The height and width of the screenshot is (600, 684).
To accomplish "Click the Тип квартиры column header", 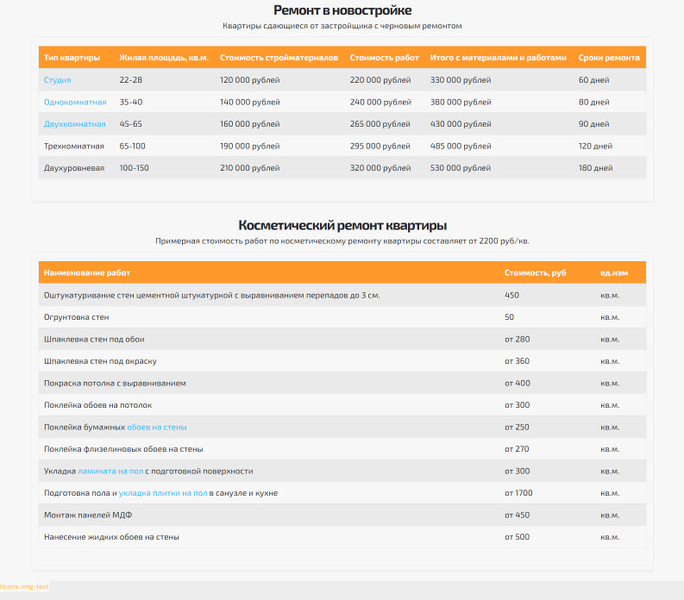I will coord(72,58).
